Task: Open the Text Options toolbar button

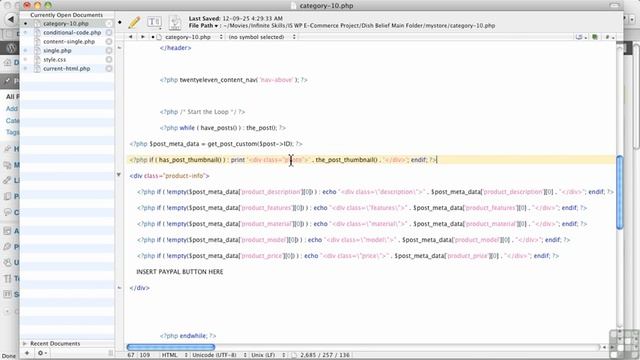Action: click(x=154, y=22)
